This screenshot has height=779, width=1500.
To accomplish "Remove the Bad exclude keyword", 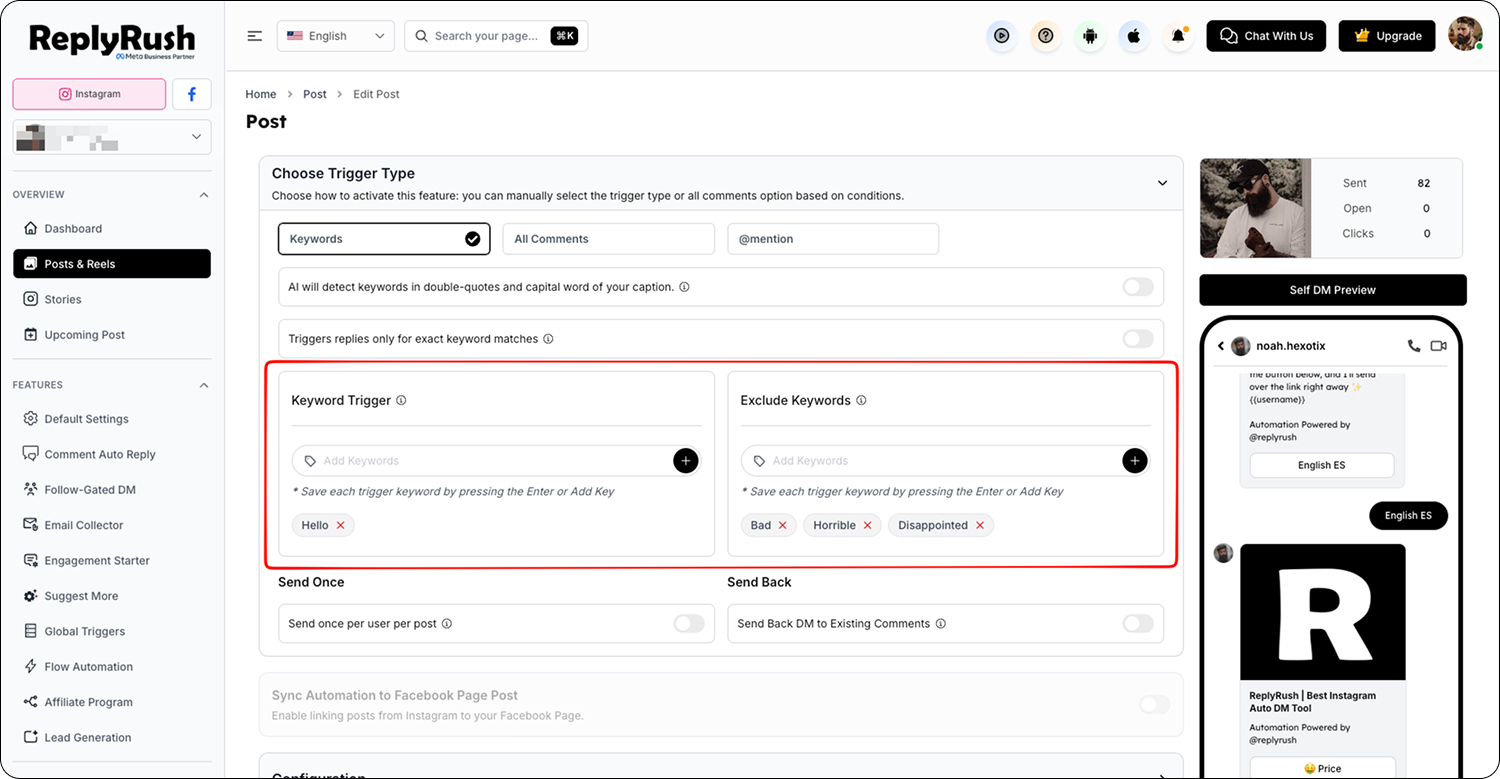I will pos(783,525).
